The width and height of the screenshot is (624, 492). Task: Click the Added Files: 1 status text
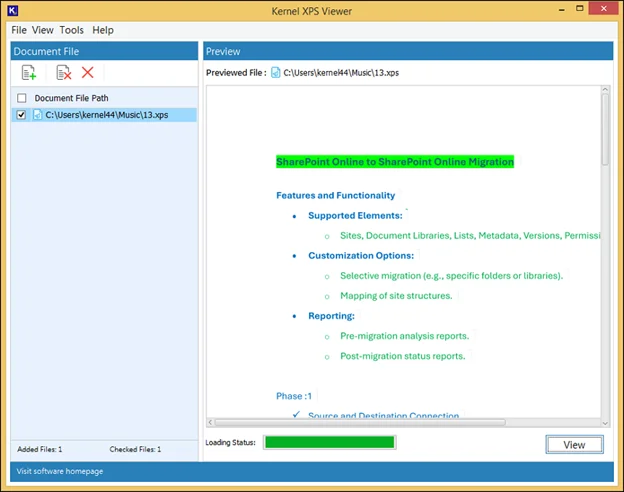coord(39,449)
